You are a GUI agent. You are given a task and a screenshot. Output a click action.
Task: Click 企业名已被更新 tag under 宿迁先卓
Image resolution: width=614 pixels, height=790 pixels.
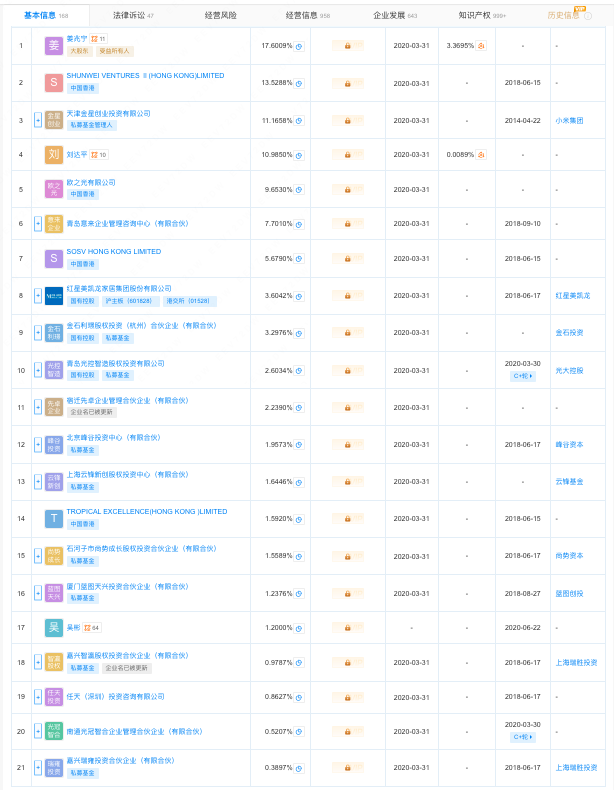[92, 412]
